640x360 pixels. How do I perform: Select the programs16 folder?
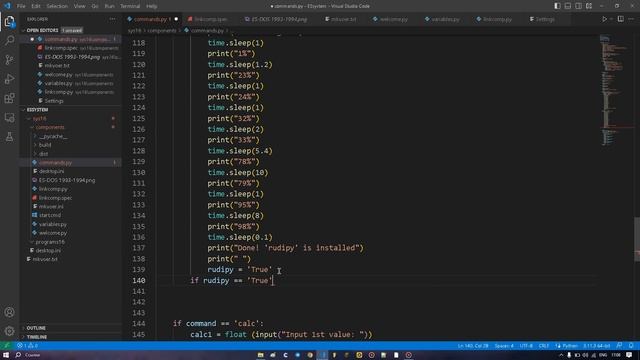(71, 242)
